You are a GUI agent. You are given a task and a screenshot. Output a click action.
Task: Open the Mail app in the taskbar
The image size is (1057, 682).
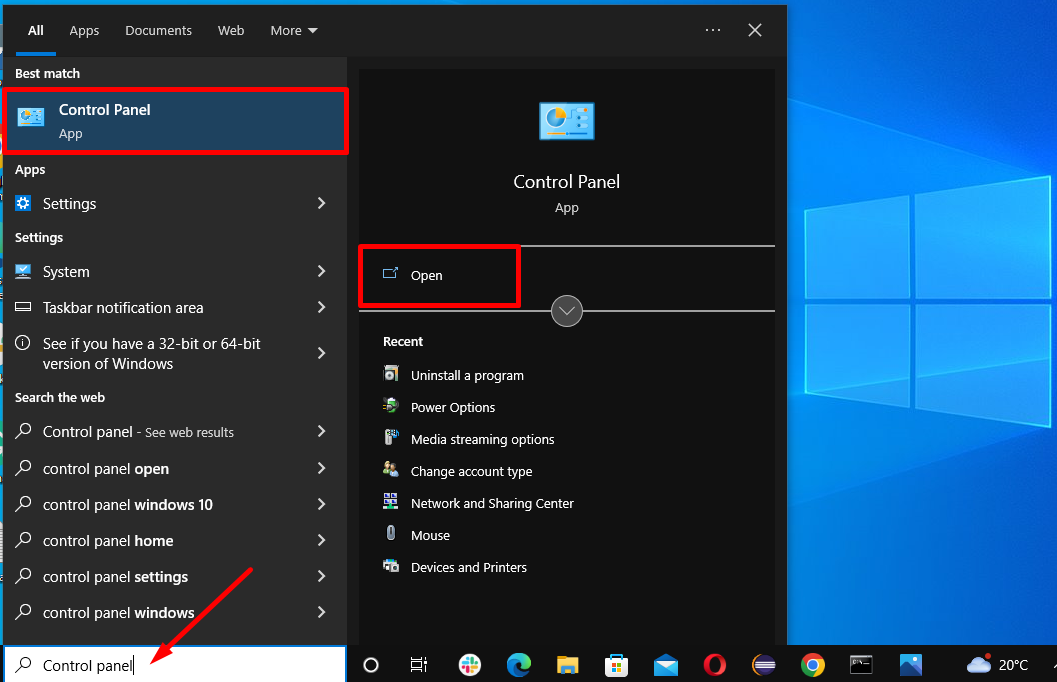point(665,665)
